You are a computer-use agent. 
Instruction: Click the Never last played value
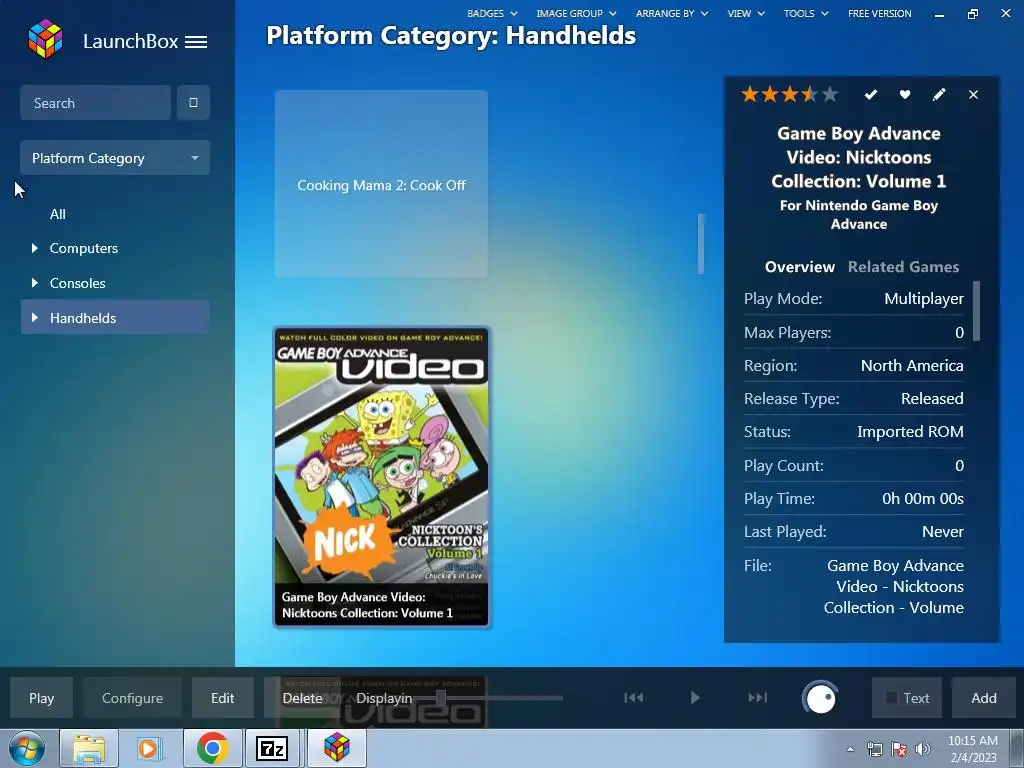[942, 532]
